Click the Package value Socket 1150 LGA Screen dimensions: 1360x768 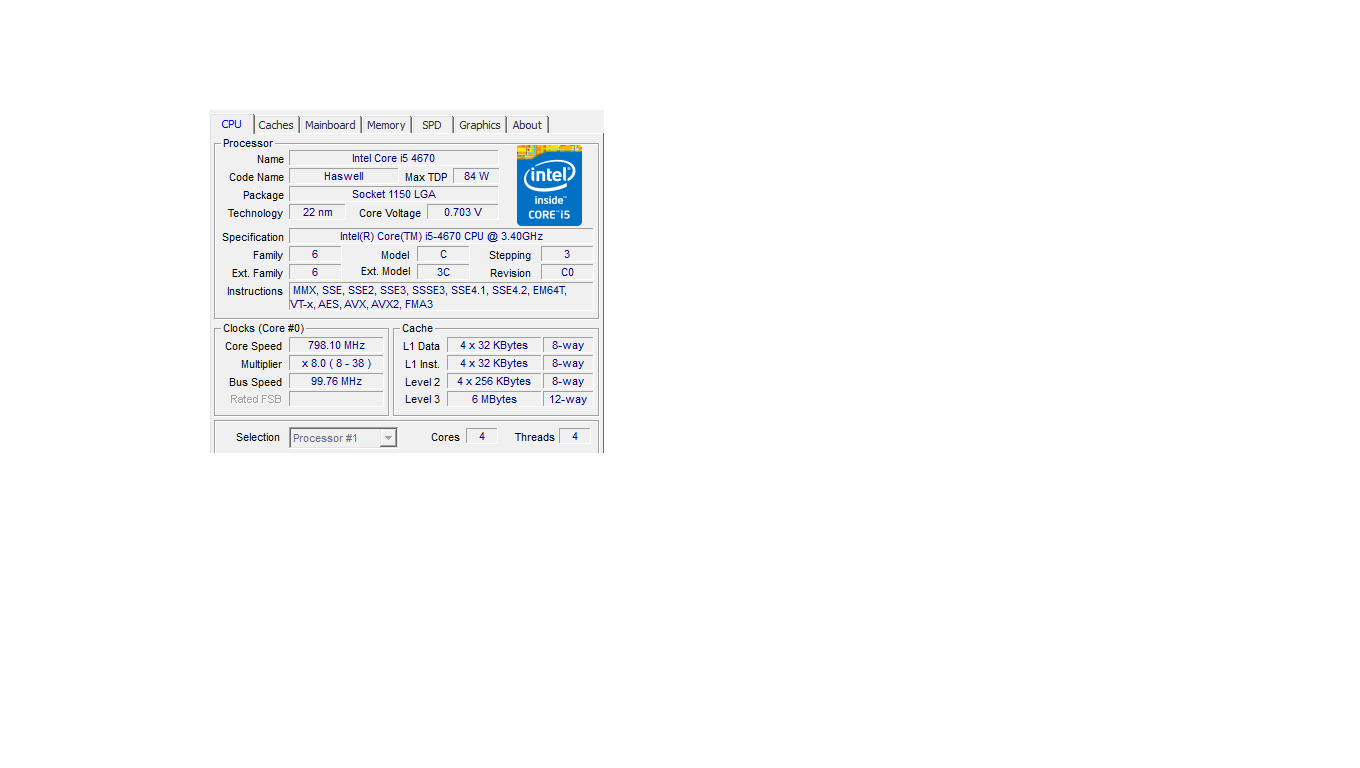pos(393,194)
